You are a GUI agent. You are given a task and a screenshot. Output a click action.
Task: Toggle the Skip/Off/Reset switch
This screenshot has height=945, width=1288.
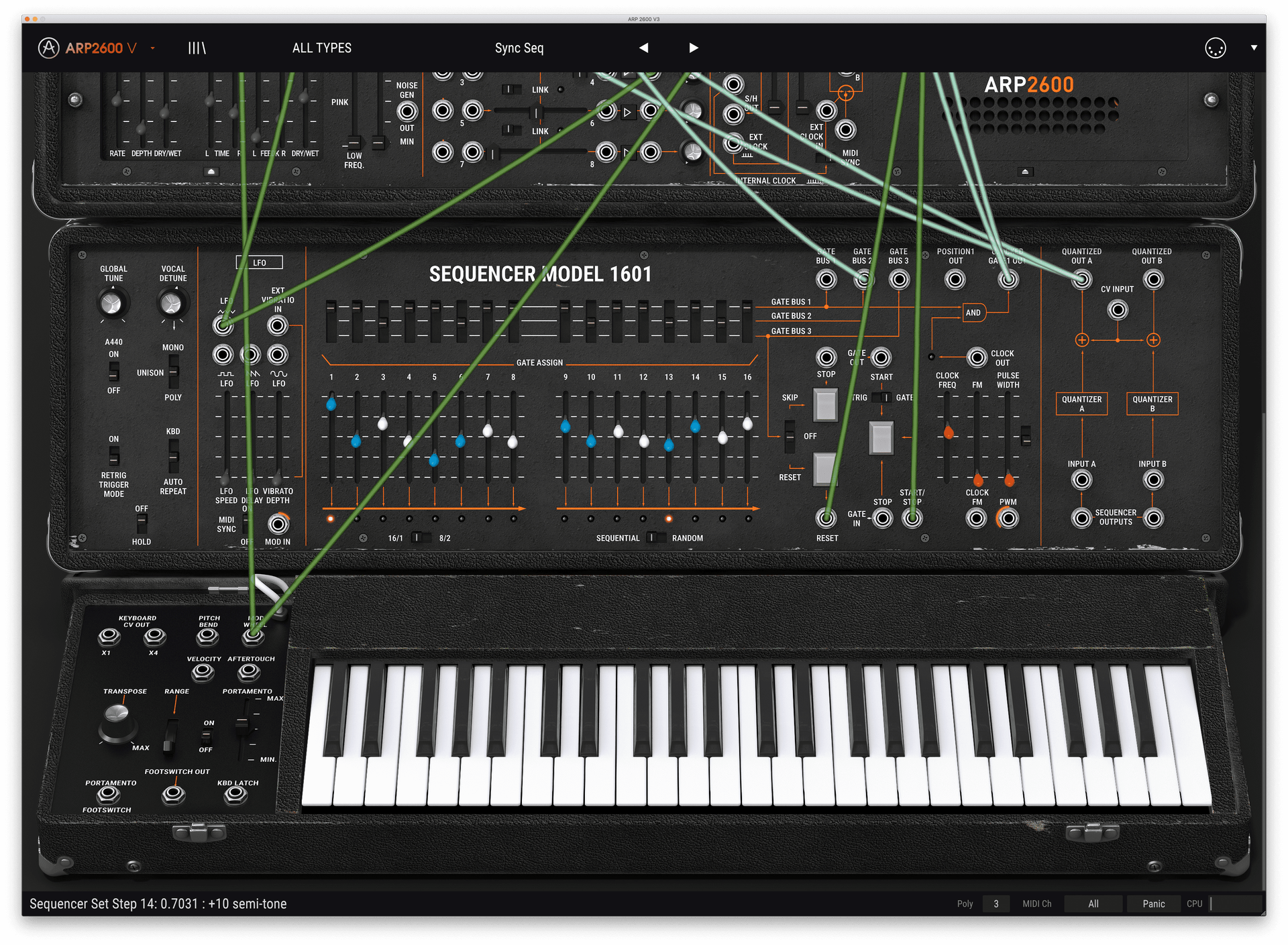pyautogui.click(x=790, y=437)
